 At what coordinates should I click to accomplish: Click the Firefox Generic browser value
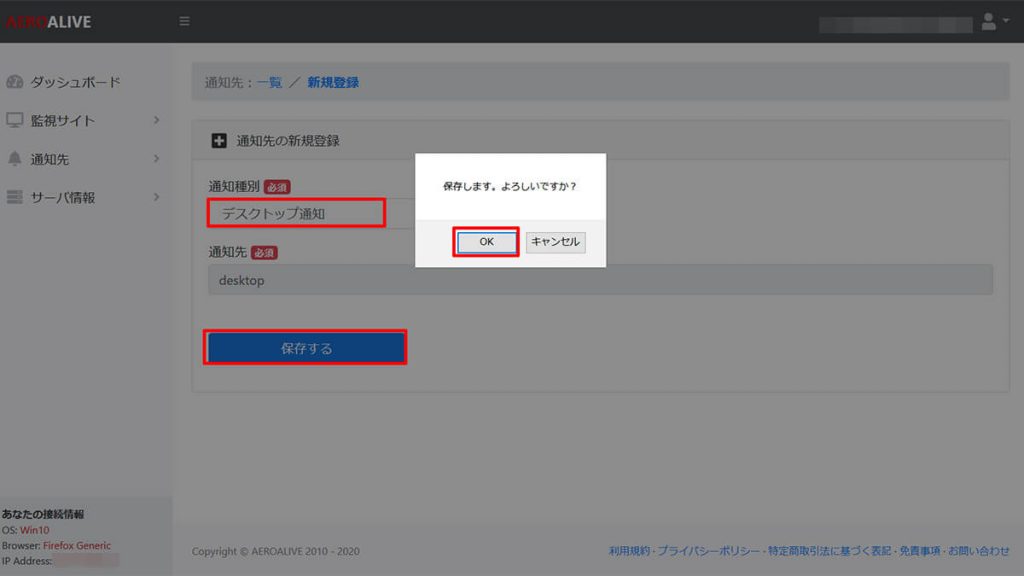(77, 545)
